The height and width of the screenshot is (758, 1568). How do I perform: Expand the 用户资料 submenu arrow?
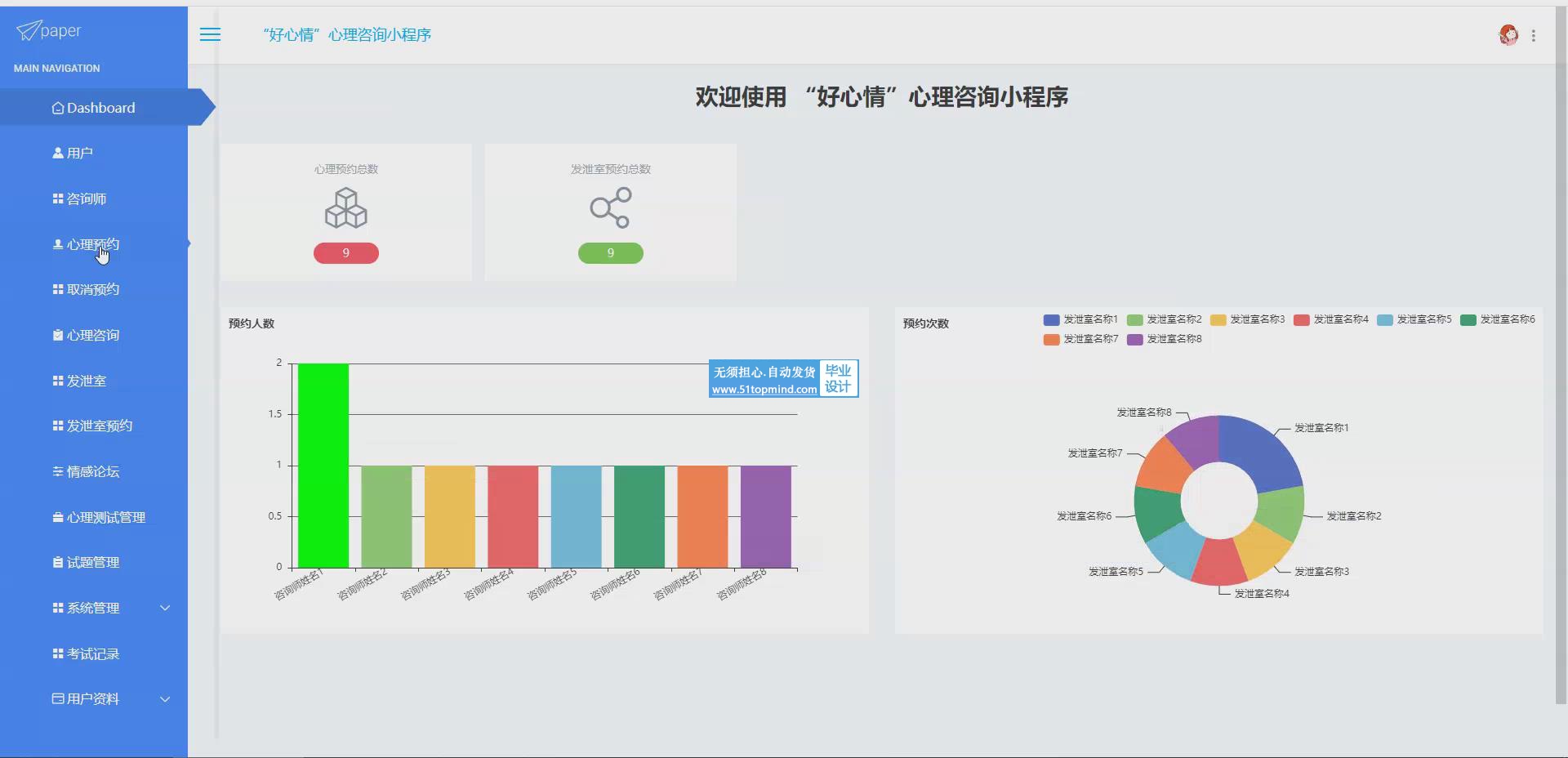pos(165,699)
